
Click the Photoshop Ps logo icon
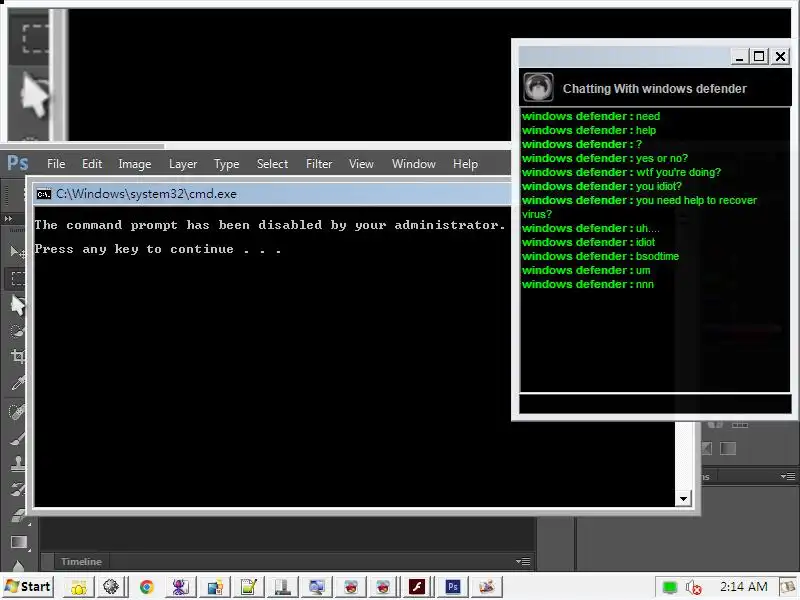(x=18, y=163)
